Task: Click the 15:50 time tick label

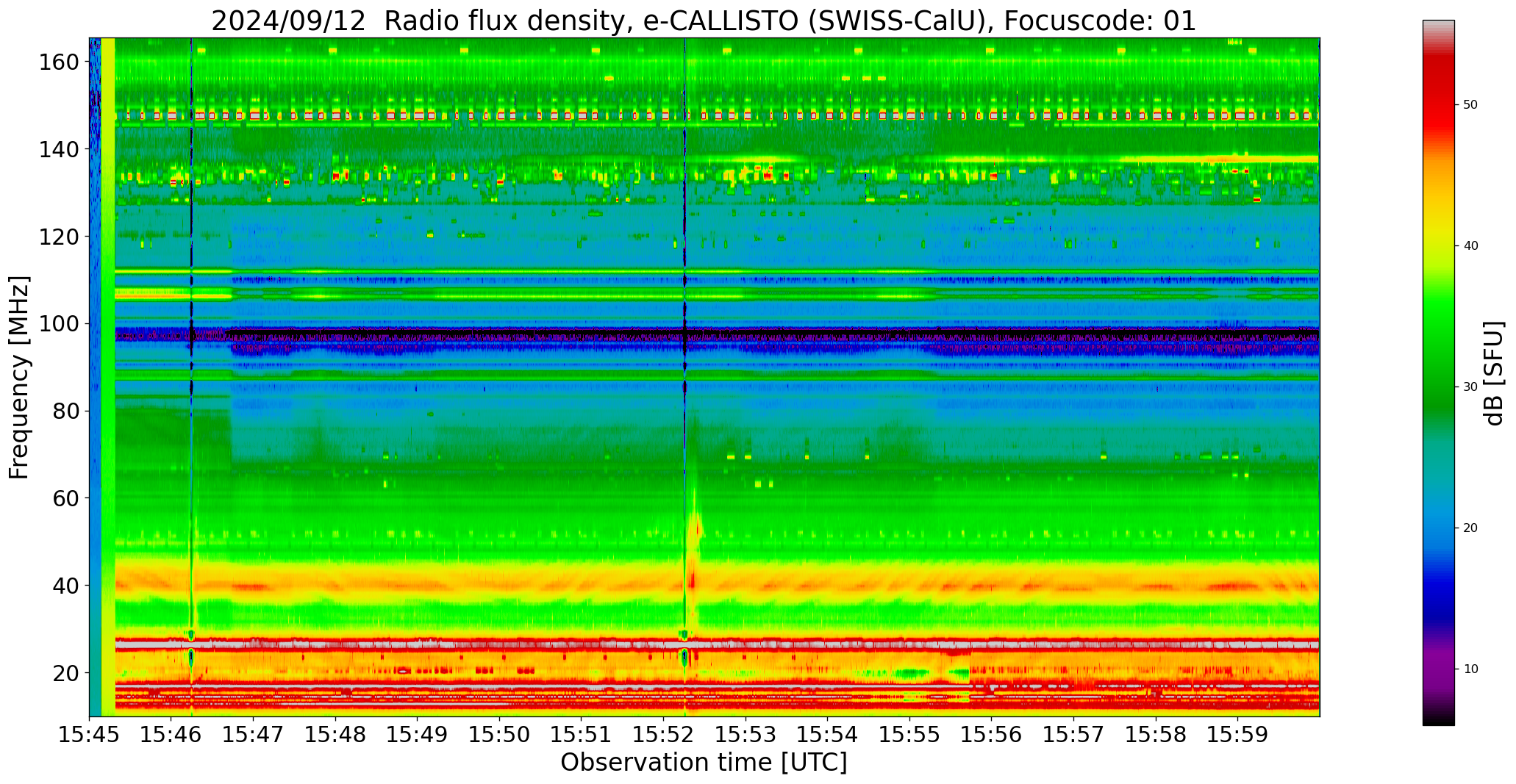Action: coord(499,735)
